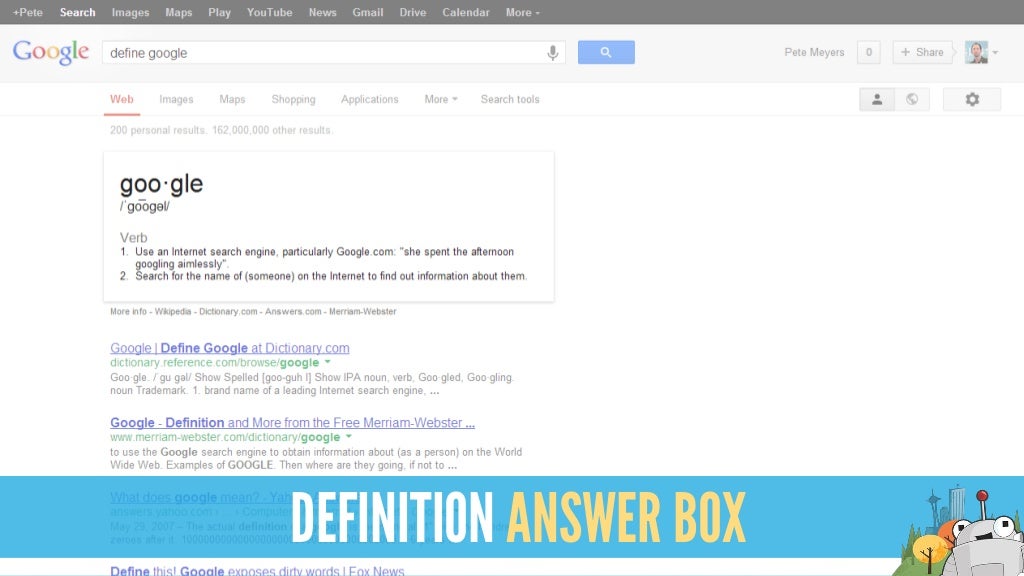Expand More dropdown in top bar

tap(522, 12)
